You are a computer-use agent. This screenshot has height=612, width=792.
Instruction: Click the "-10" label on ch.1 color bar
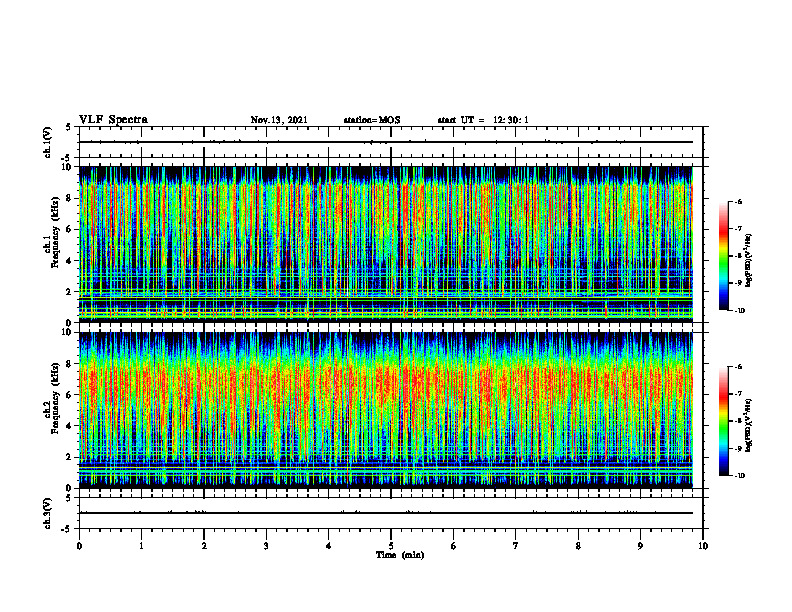tap(739, 310)
